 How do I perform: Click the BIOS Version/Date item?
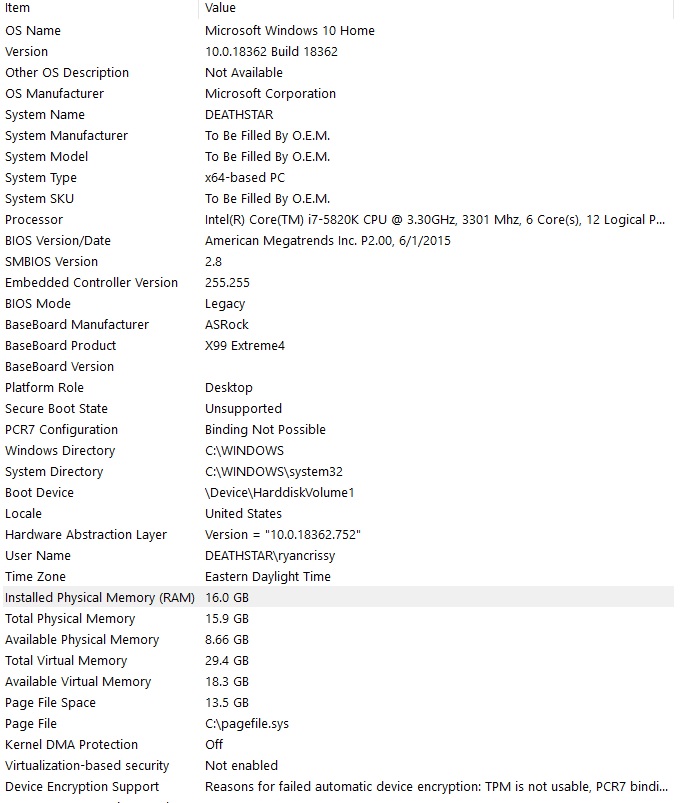(58, 241)
